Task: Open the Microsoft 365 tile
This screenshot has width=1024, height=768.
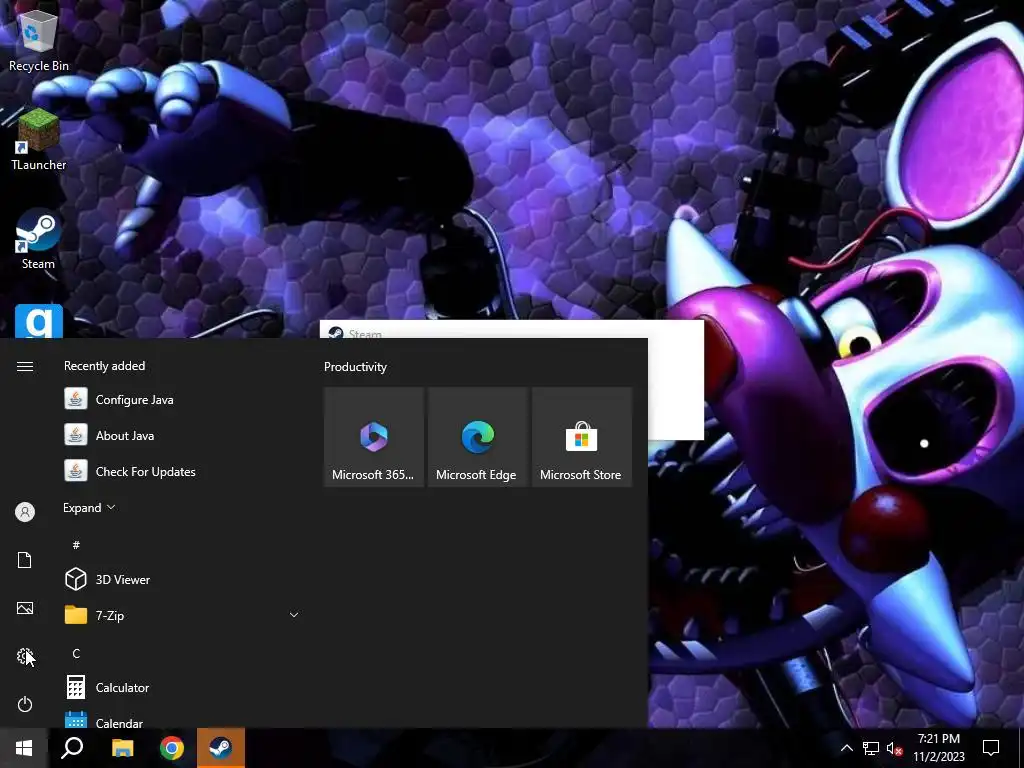Action: tap(374, 437)
